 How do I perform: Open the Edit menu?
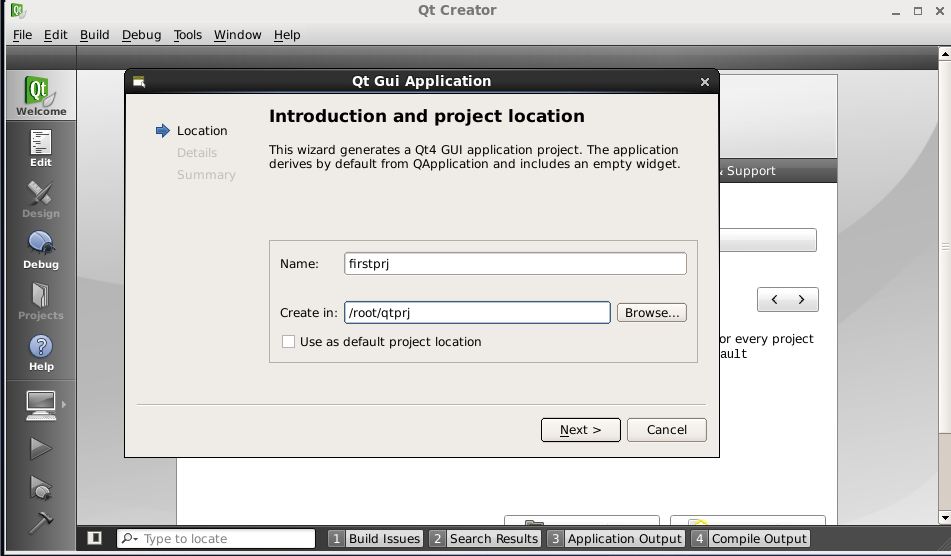point(55,35)
